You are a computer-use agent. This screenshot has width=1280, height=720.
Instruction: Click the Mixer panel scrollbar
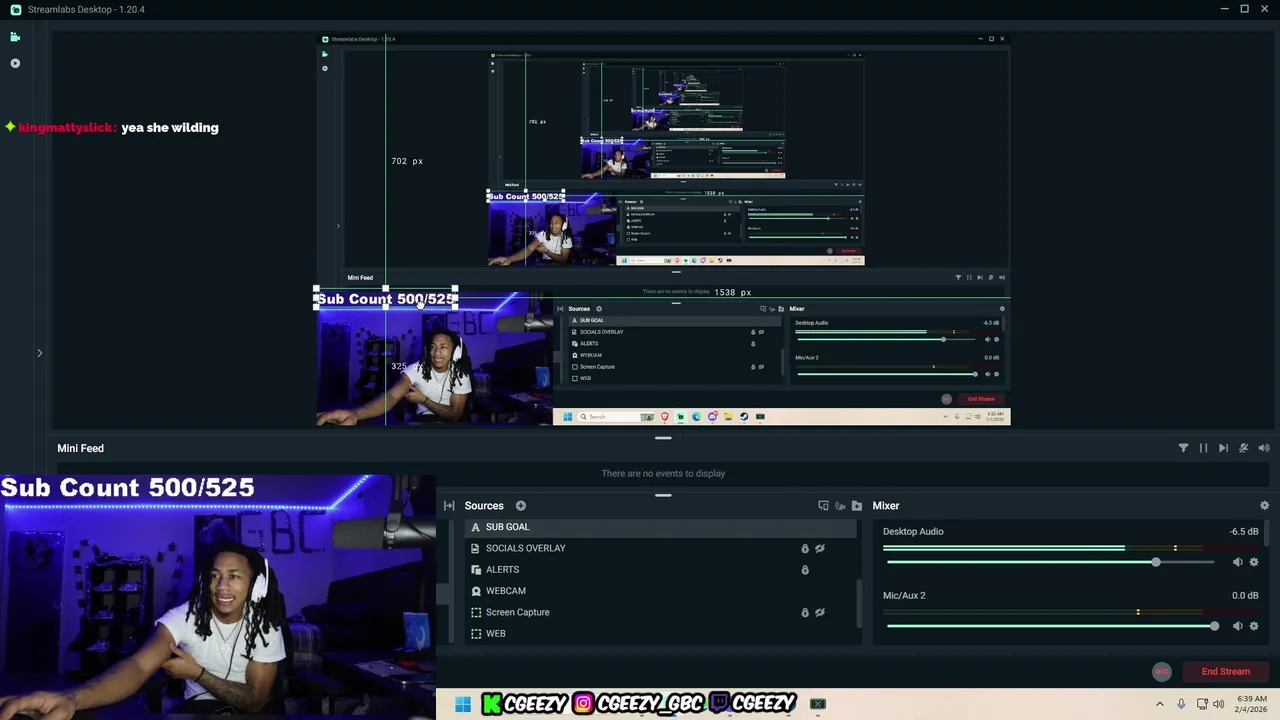[1267, 533]
